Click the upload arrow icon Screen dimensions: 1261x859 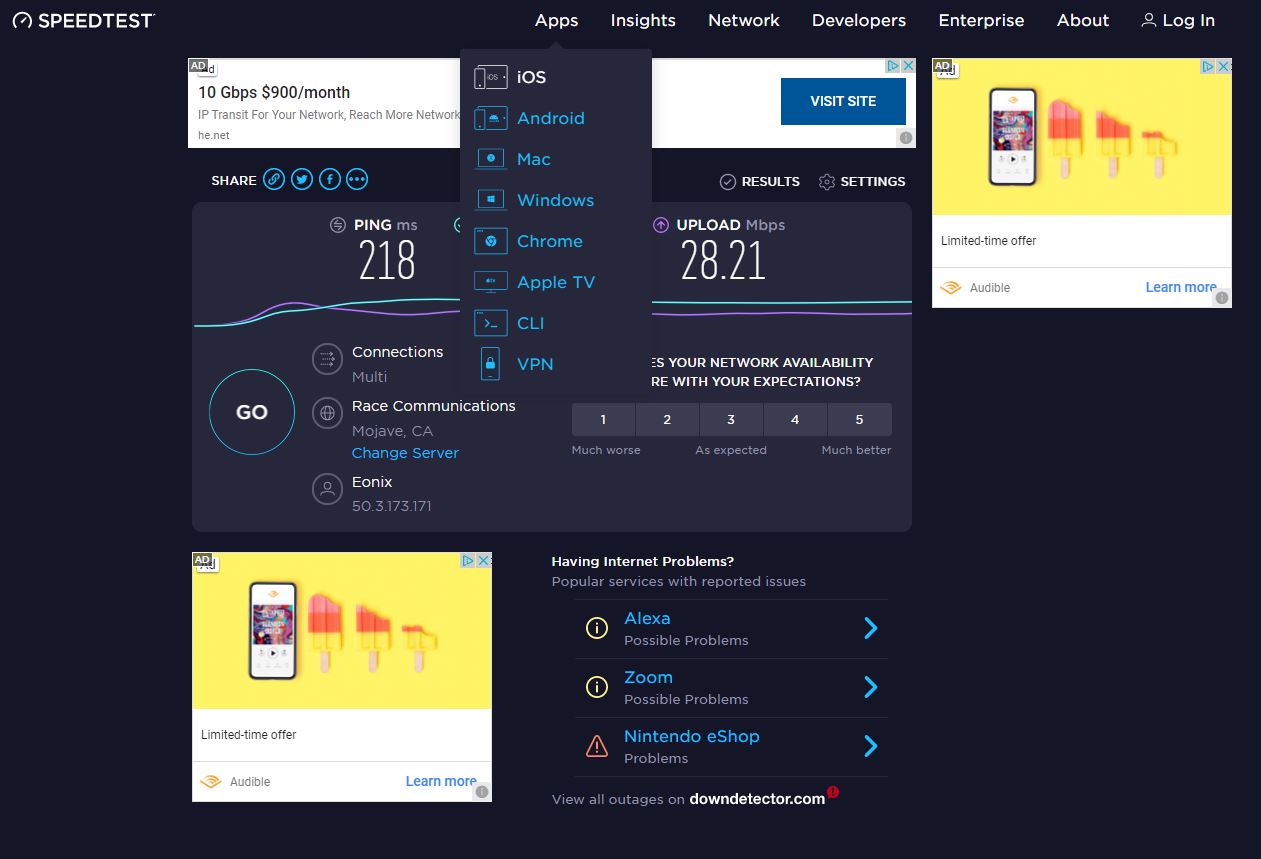pos(660,225)
